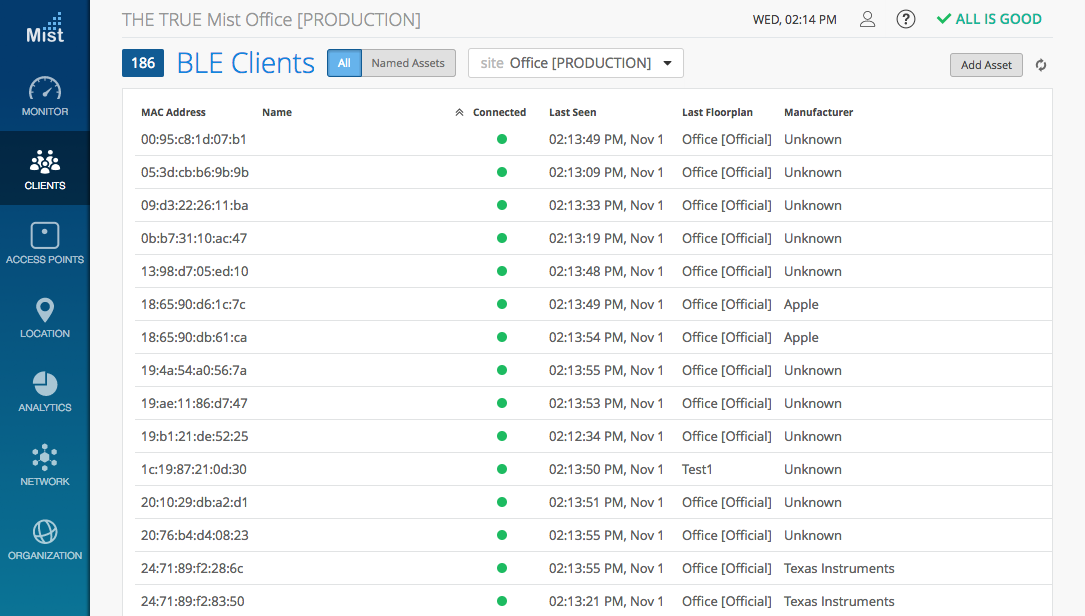Open the Clients sidebar section

45,168
